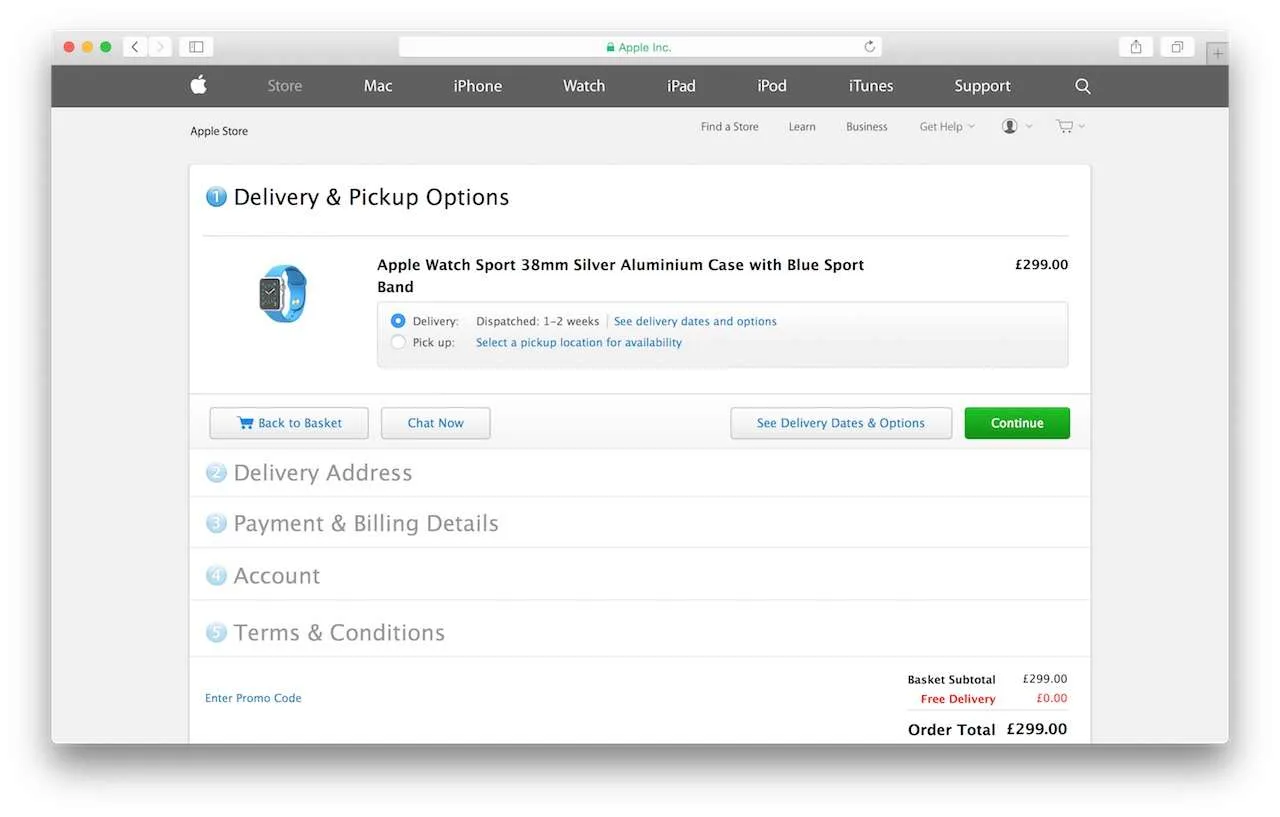Open the Enter Promo Code link

[253, 698]
